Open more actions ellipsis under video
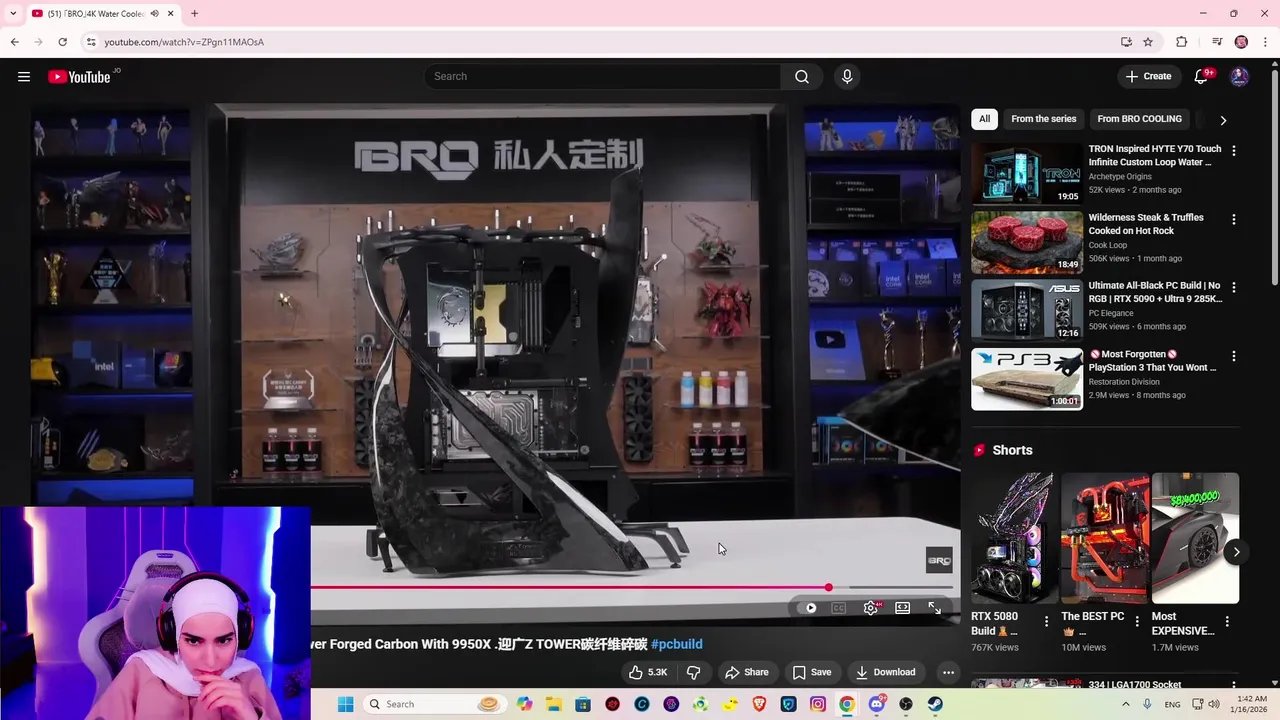 coord(948,672)
